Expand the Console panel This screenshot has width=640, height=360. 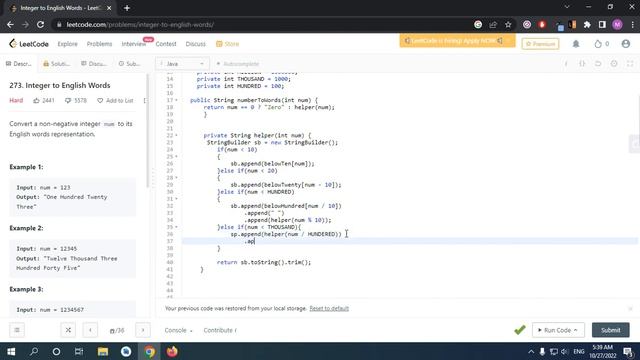[x=178, y=330]
